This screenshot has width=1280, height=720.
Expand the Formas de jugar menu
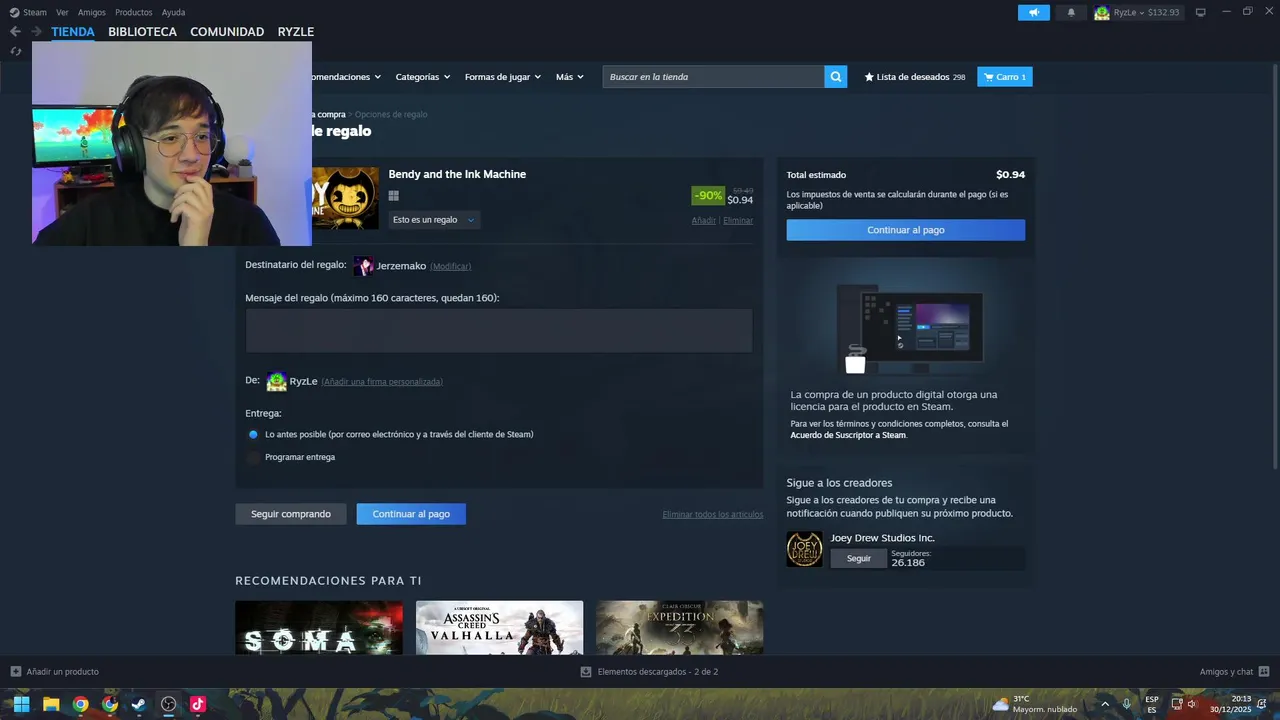click(x=502, y=77)
